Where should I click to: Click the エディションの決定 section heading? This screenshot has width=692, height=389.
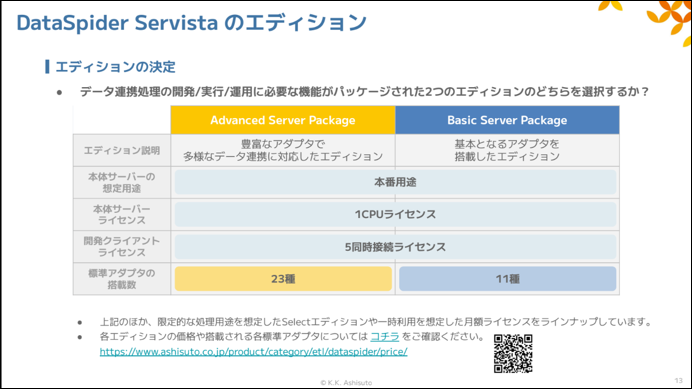tap(115, 67)
